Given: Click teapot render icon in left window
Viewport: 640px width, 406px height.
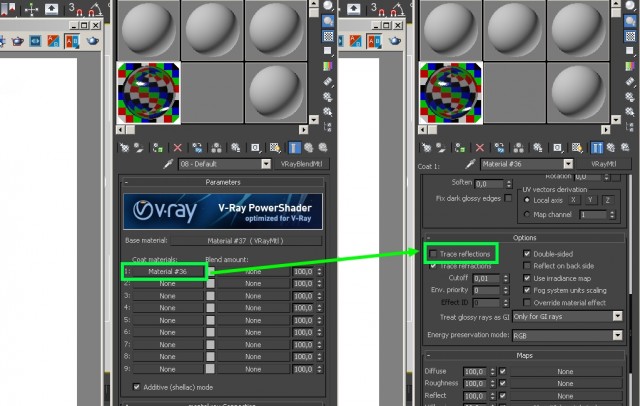Looking at the screenshot, I should coord(93,41).
